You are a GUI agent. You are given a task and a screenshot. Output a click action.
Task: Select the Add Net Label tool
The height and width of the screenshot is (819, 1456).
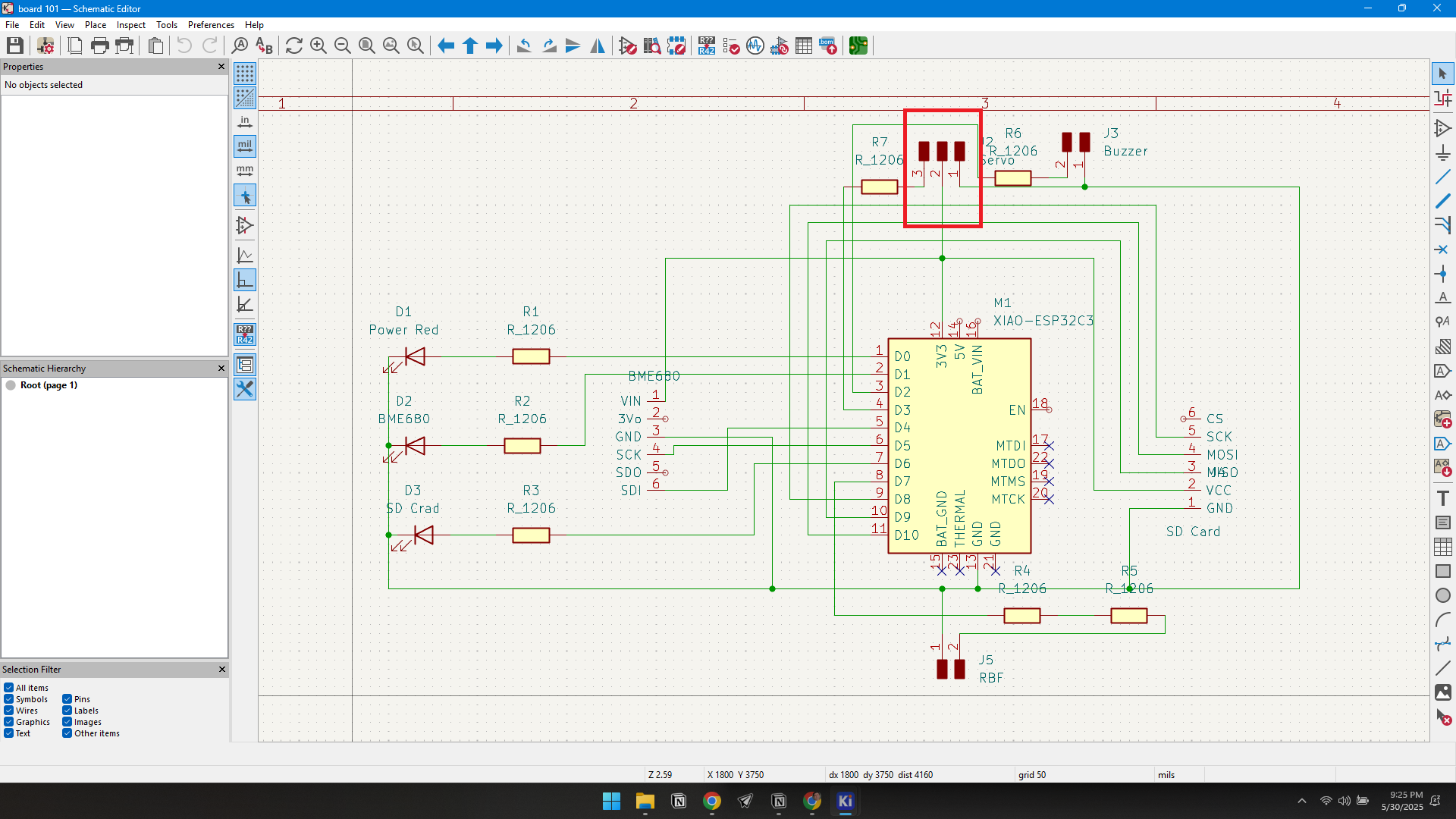tap(1443, 298)
